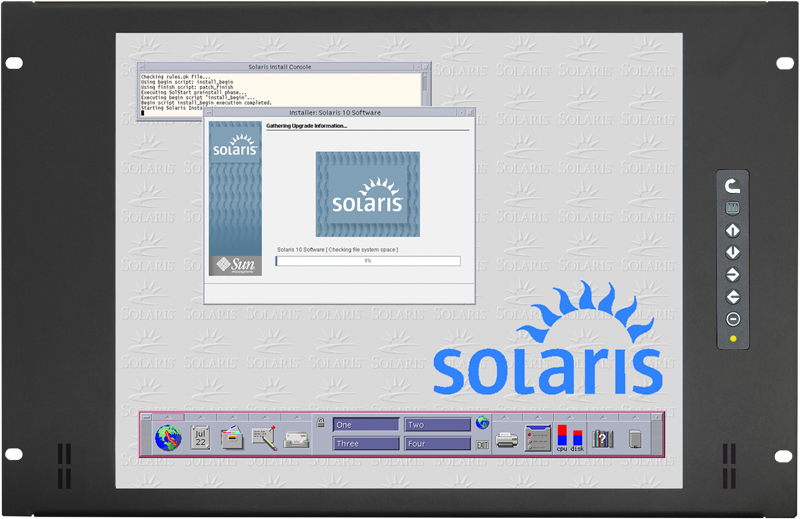Switch to workspace One
The width and height of the screenshot is (800, 519).
point(366,425)
